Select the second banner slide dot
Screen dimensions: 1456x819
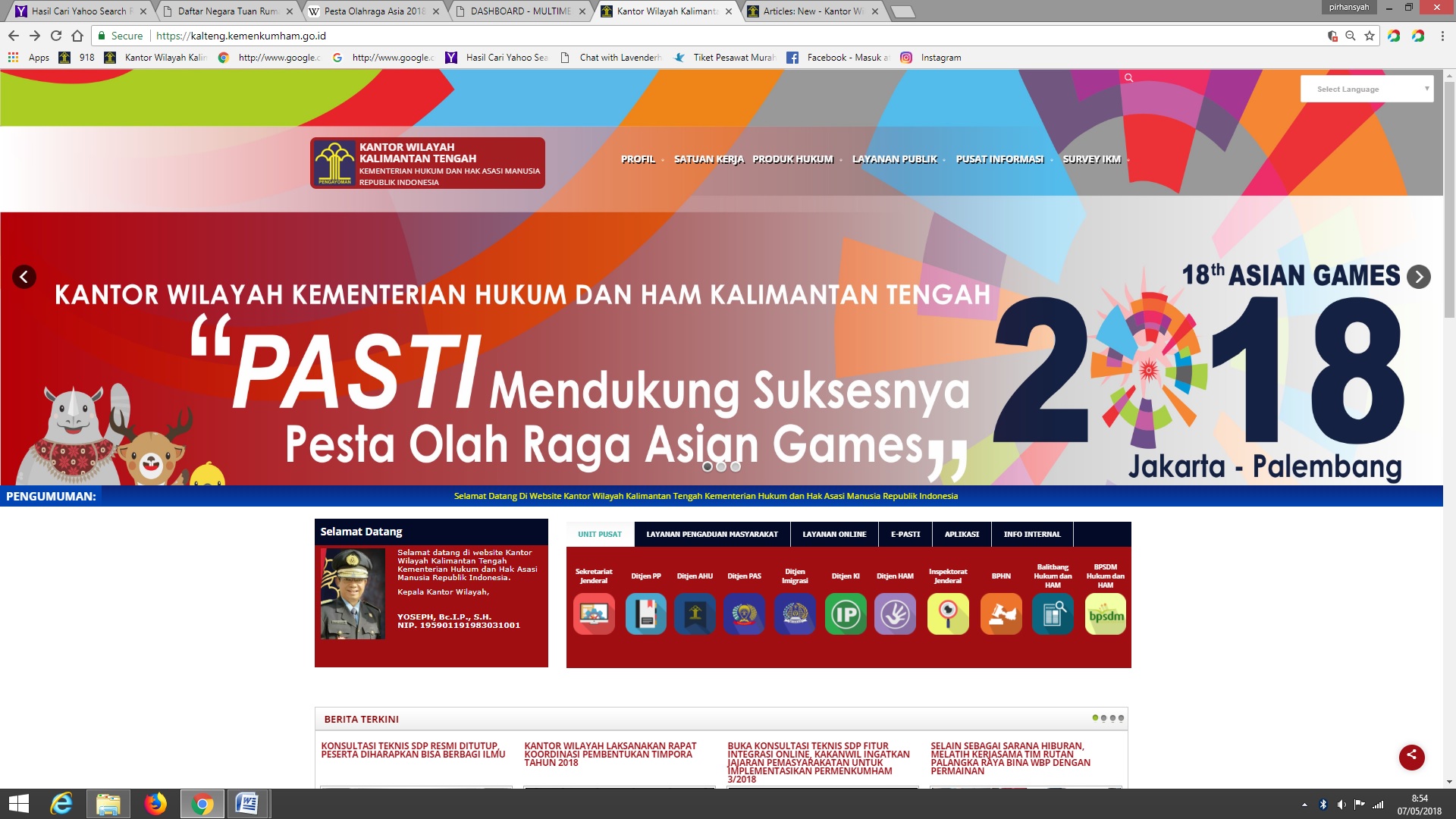tap(721, 467)
